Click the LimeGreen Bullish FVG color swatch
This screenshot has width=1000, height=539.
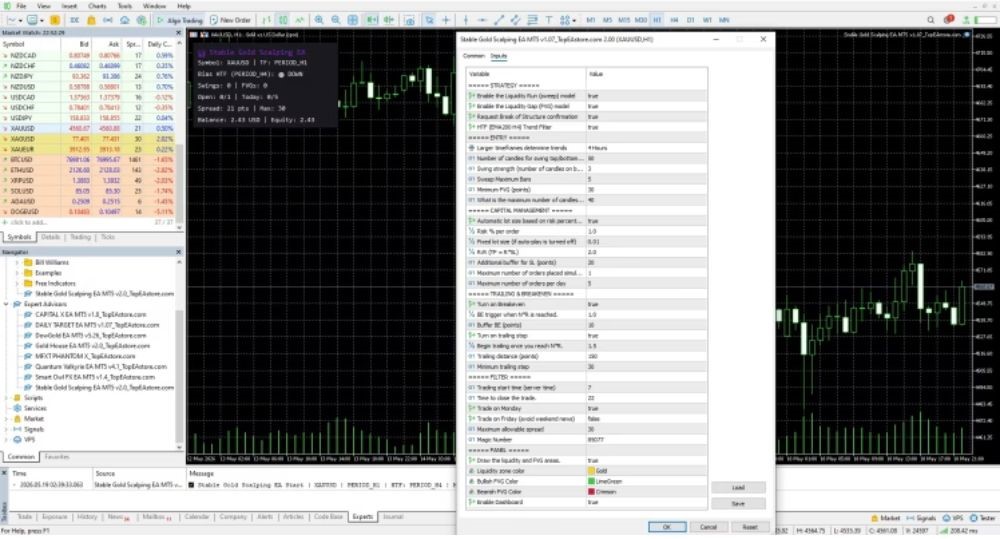point(591,482)
